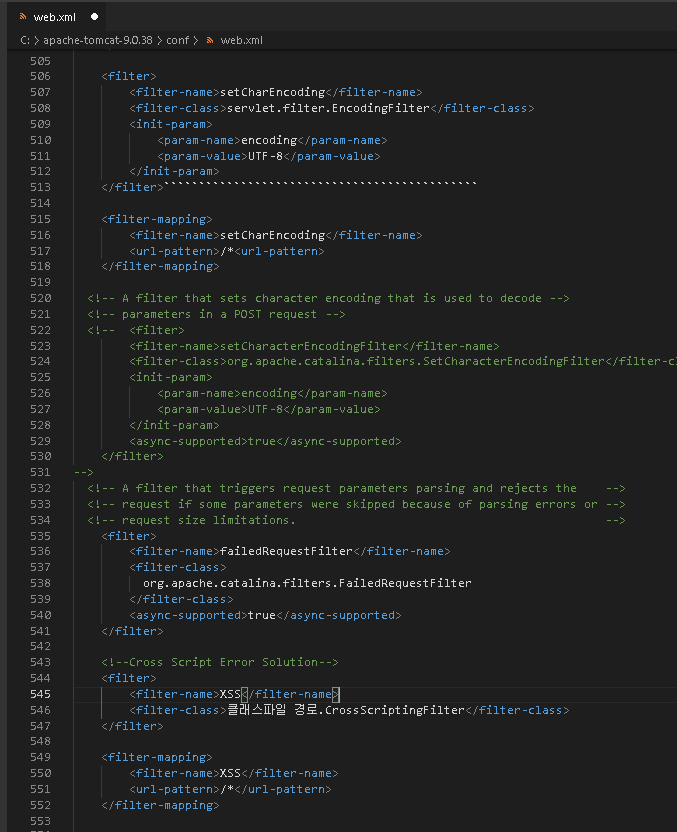Click '/*' url-pattern value on line 517

227,251
